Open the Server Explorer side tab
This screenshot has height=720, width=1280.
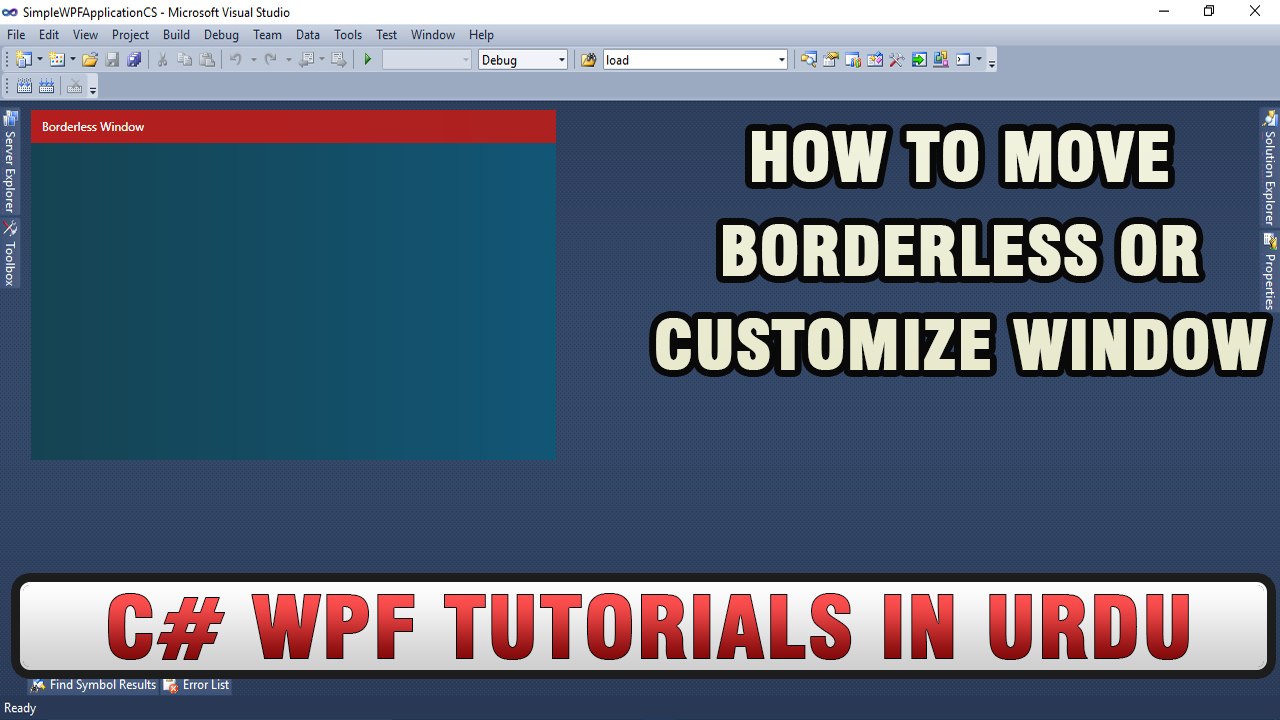(10, 161)
